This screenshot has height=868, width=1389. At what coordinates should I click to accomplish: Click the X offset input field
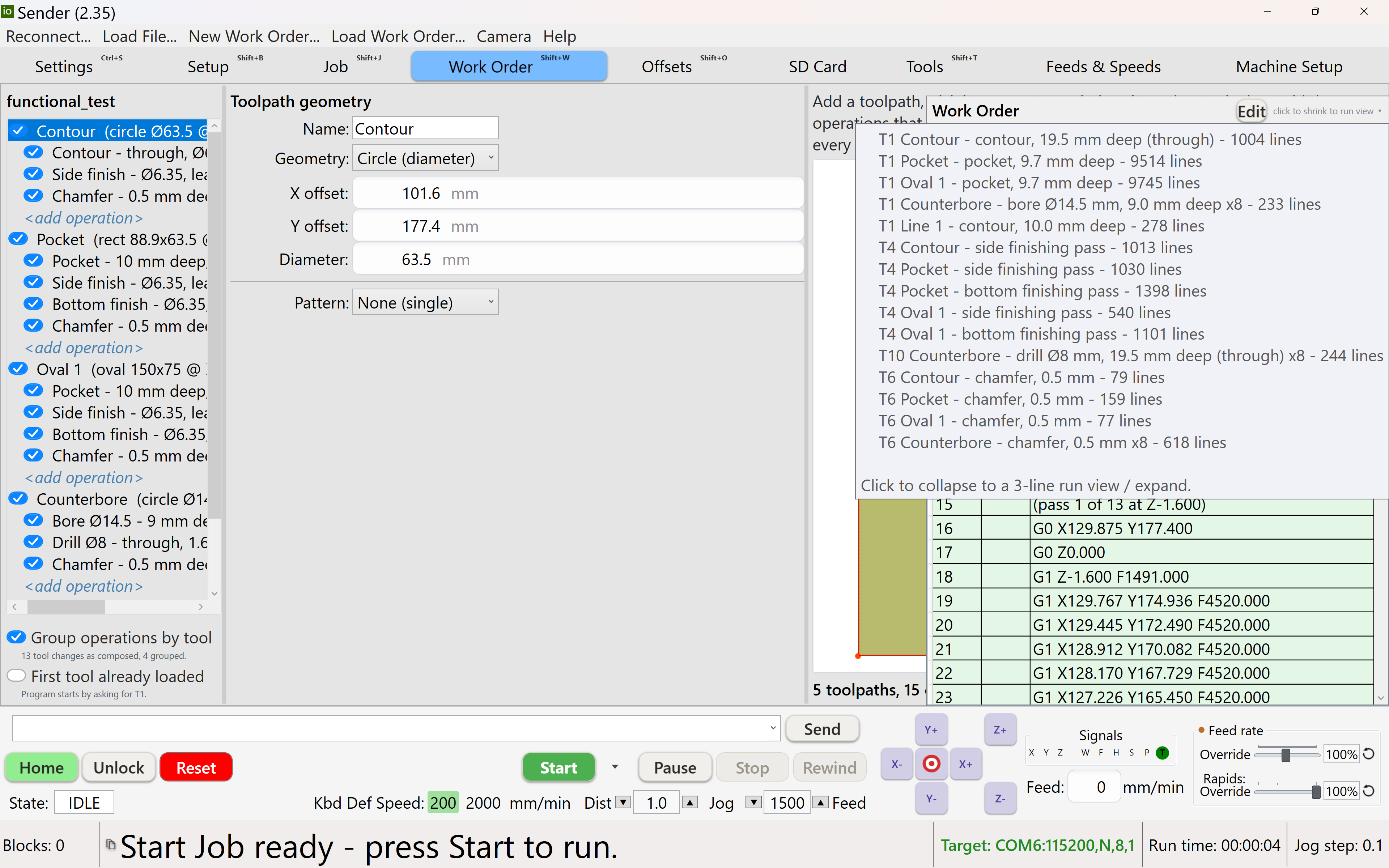tap(577, 193)
